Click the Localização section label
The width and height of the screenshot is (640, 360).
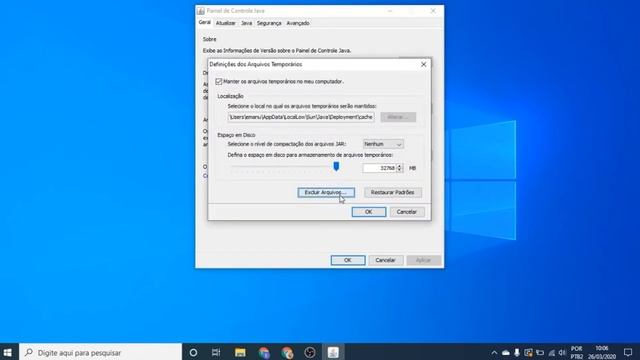pyautogui.click(x=230, y=96)
